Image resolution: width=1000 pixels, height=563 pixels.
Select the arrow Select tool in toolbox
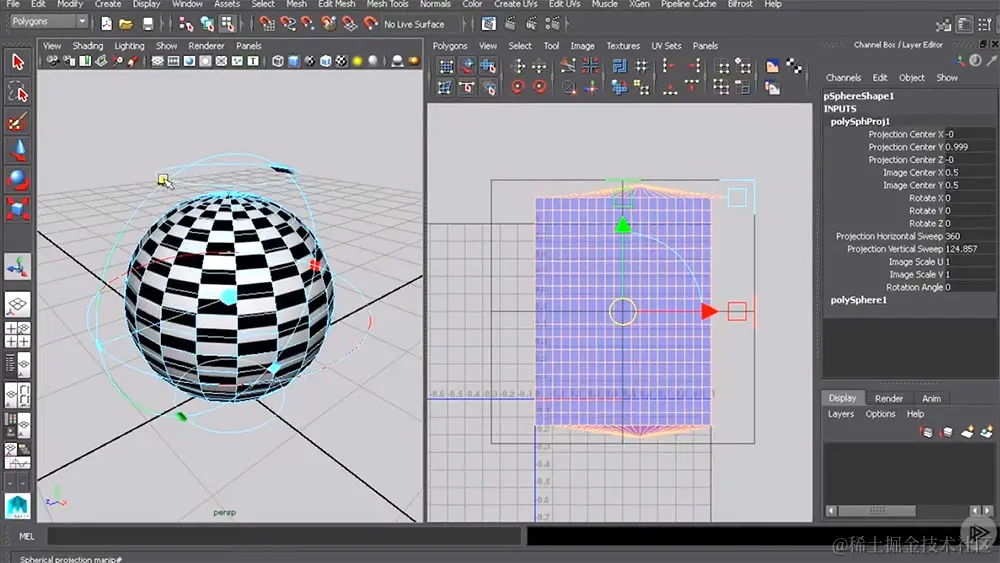[x=17, y=62]
